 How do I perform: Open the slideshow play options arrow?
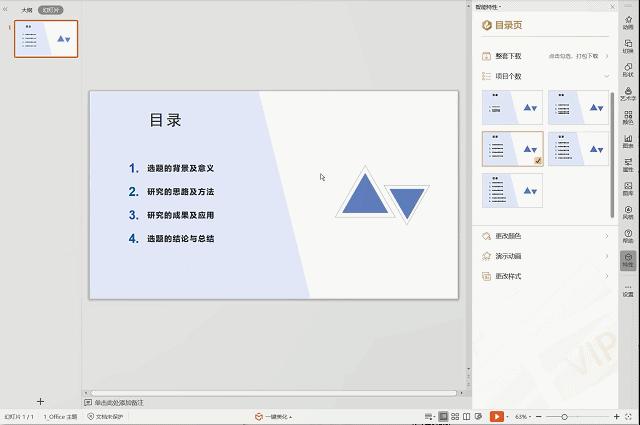(507, 417)
